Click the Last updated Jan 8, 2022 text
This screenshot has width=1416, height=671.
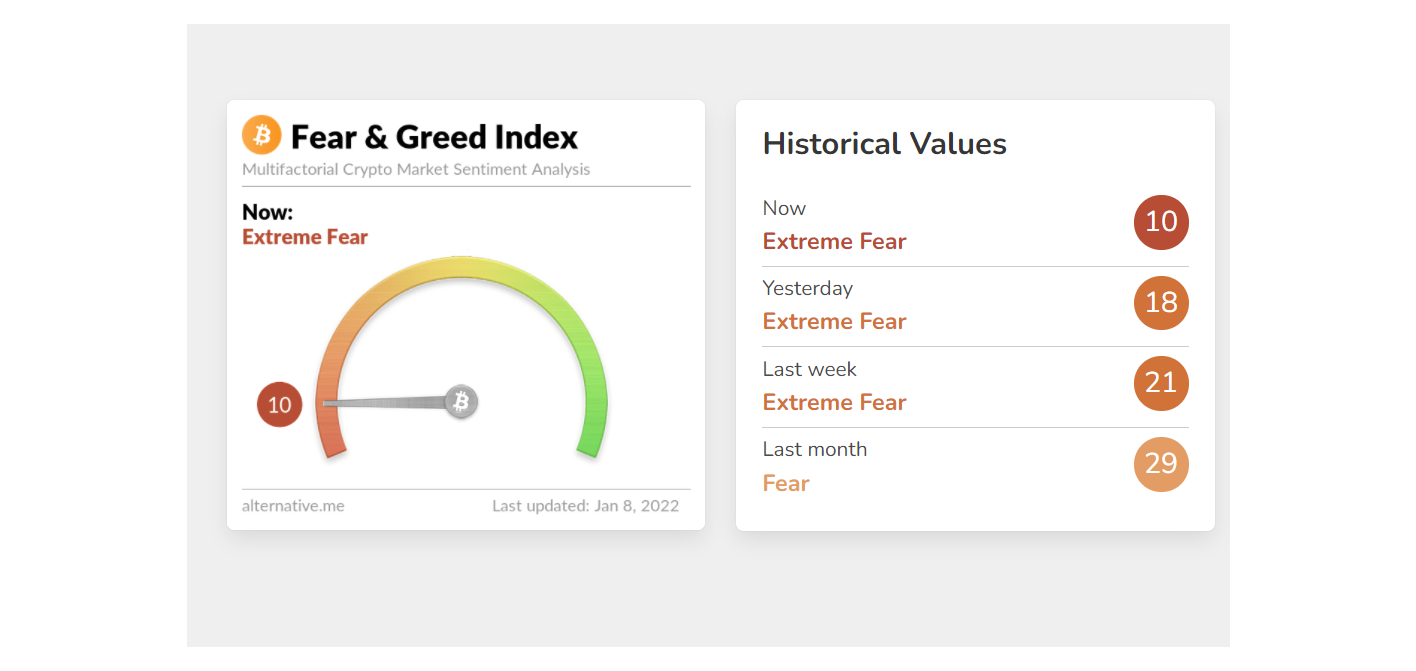coord(585,506)
